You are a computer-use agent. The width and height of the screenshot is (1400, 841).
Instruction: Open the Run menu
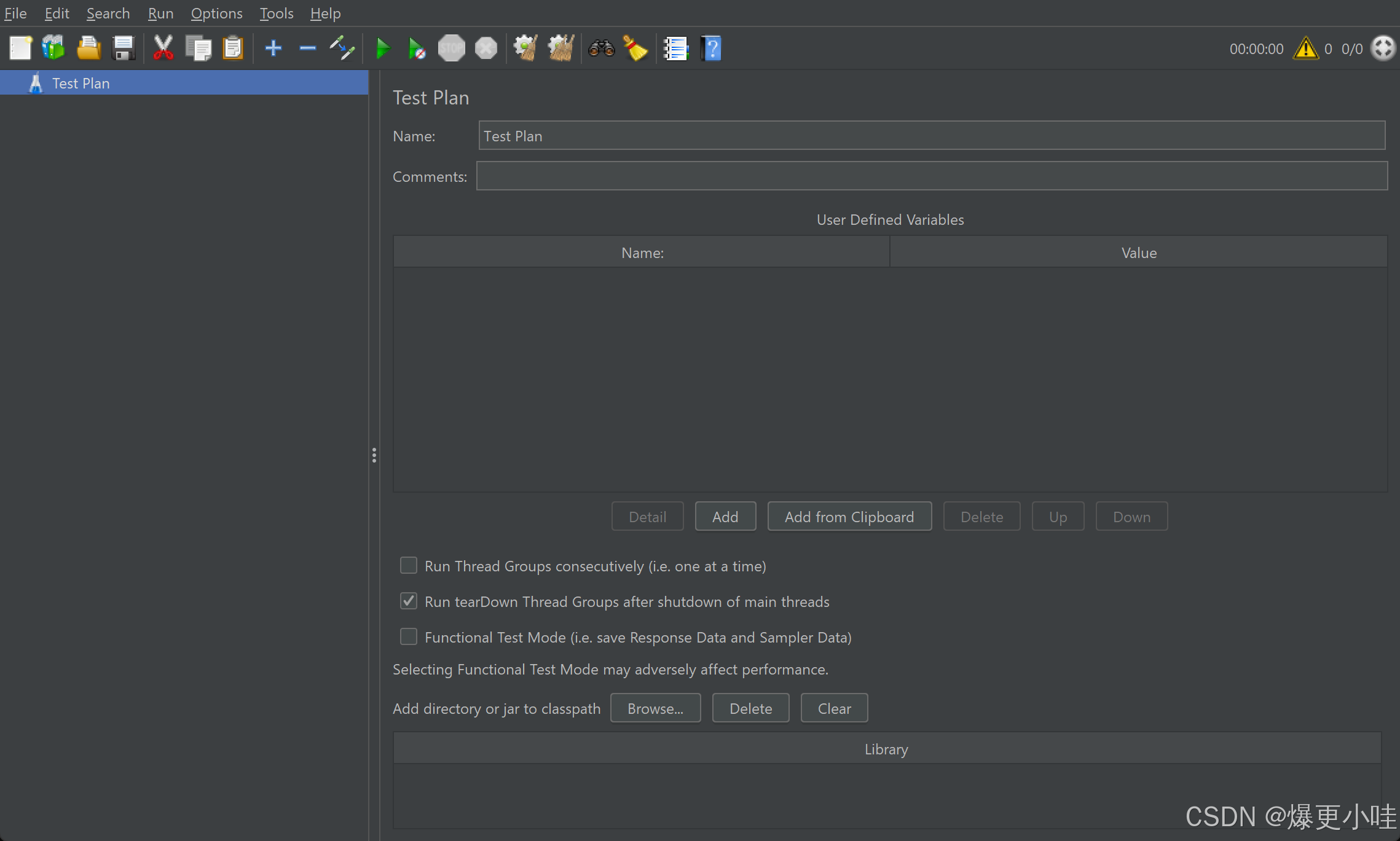click(x=160, y=13)
